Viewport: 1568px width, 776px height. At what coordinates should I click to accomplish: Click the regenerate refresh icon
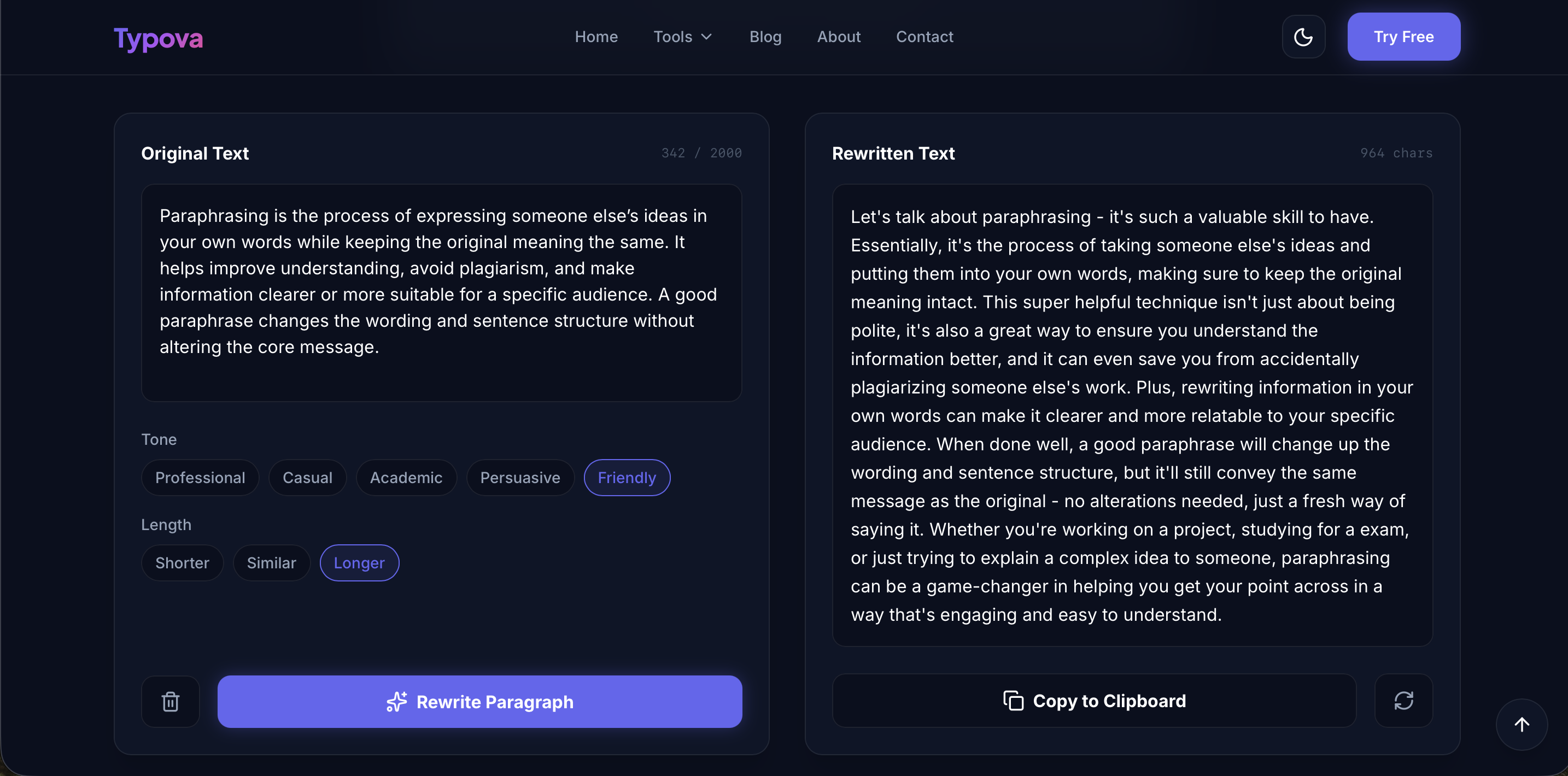pos(1403,701)
